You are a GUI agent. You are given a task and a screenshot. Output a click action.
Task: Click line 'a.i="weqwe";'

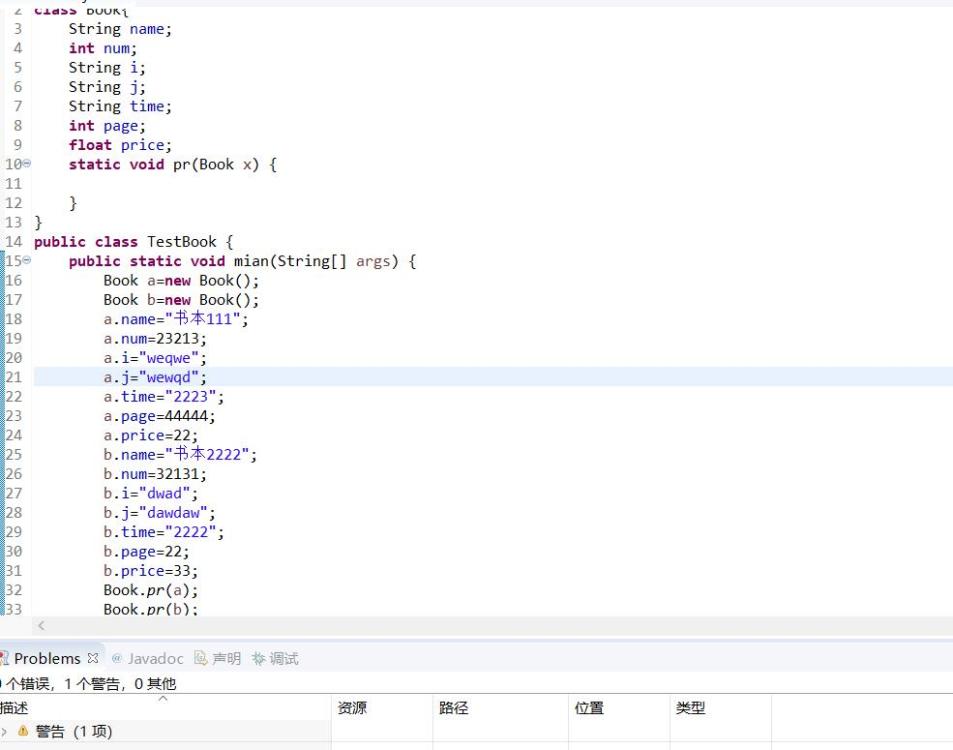[155, 358]
